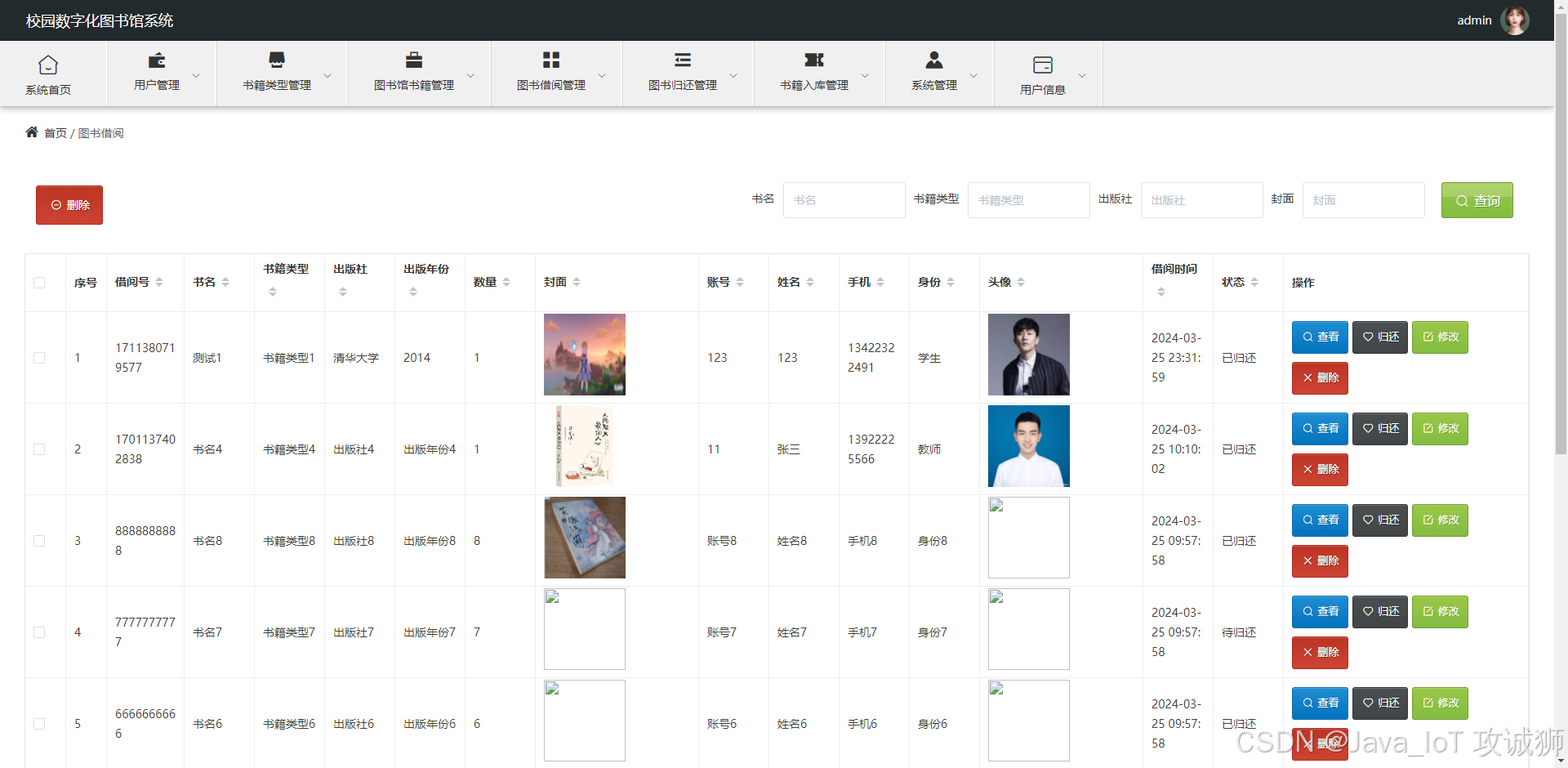Open cover thumbnail of 测试1
The width and height of the screenshot is (1568, 768).
coord(585,355)
